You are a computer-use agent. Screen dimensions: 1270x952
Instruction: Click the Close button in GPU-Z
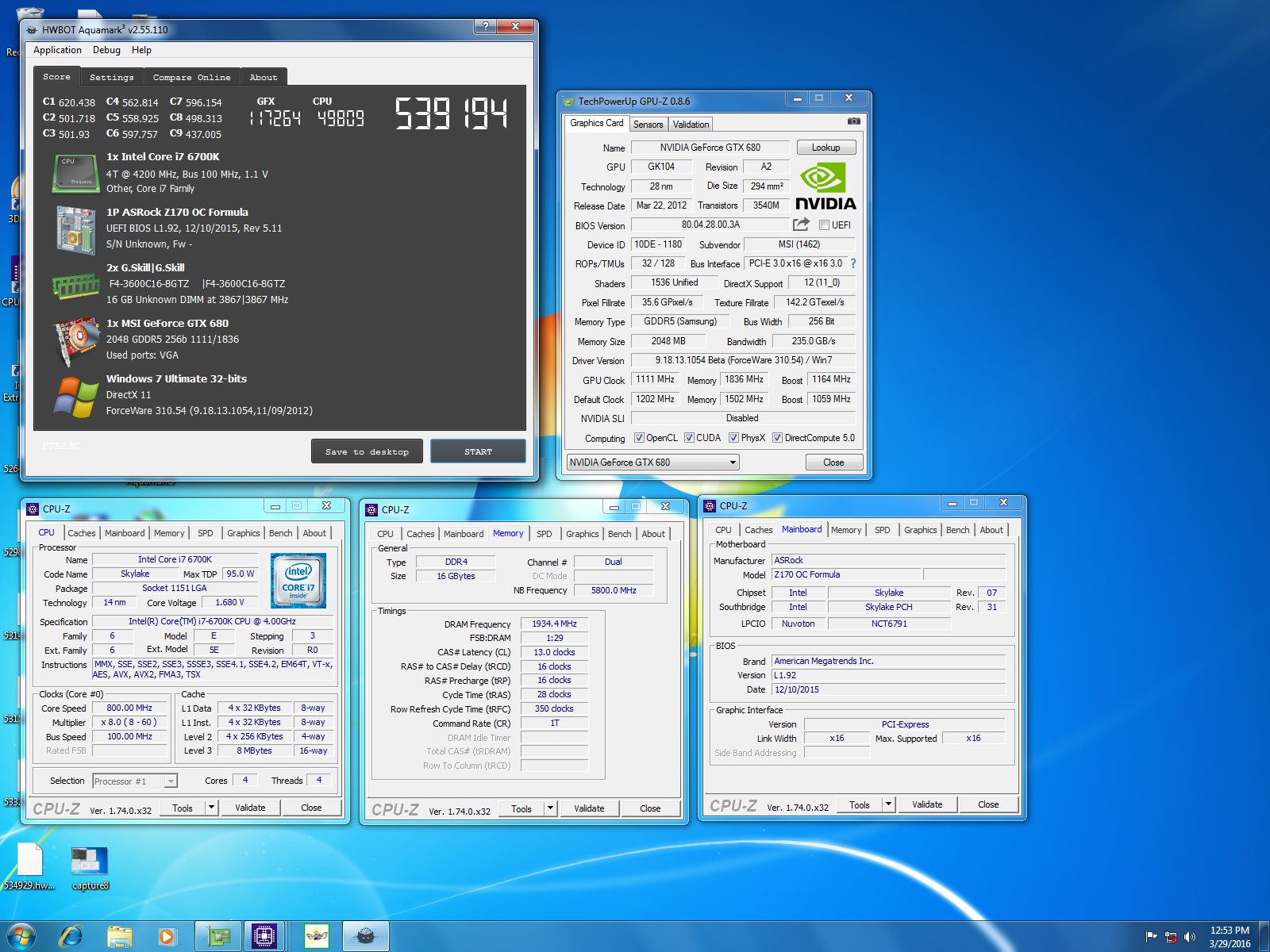tap(833, 463)
